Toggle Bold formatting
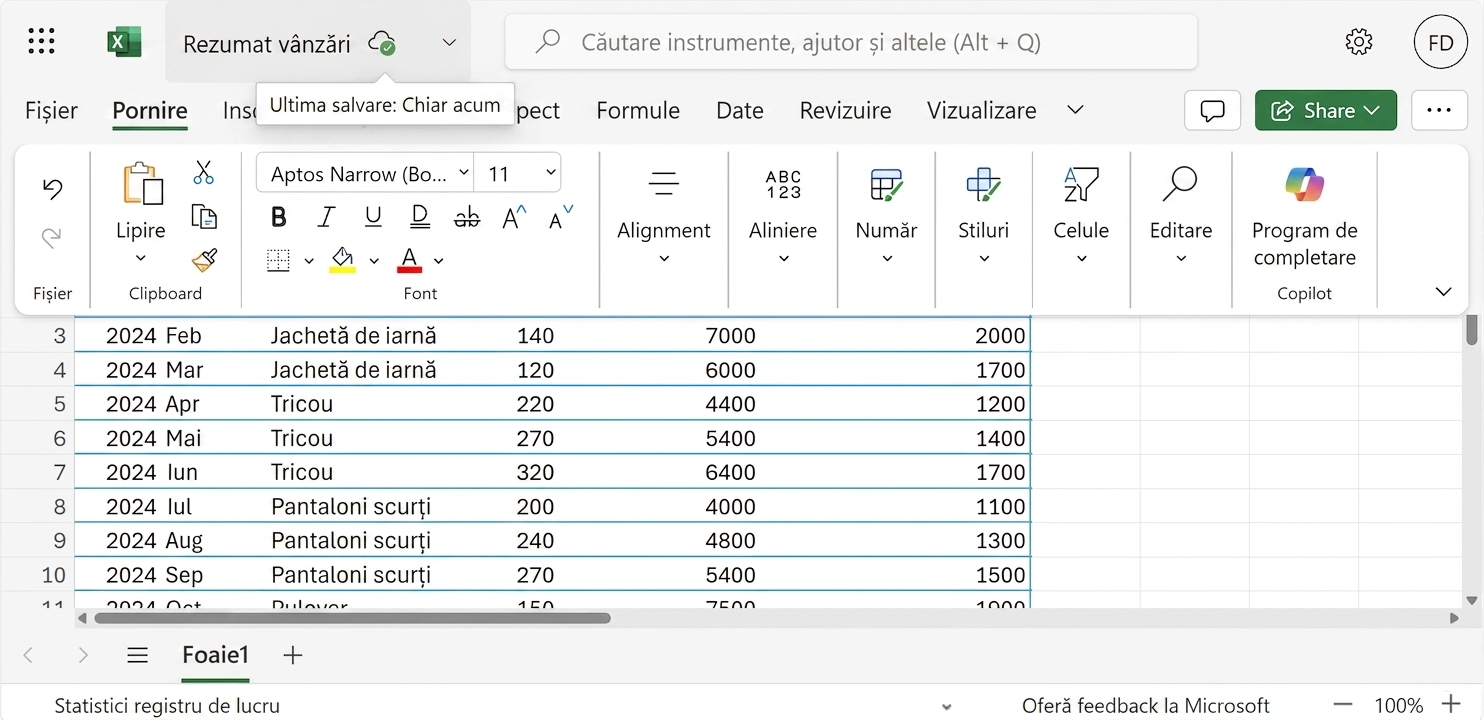The width and height of the screenshot is (1484, 720). coord(279,217)
